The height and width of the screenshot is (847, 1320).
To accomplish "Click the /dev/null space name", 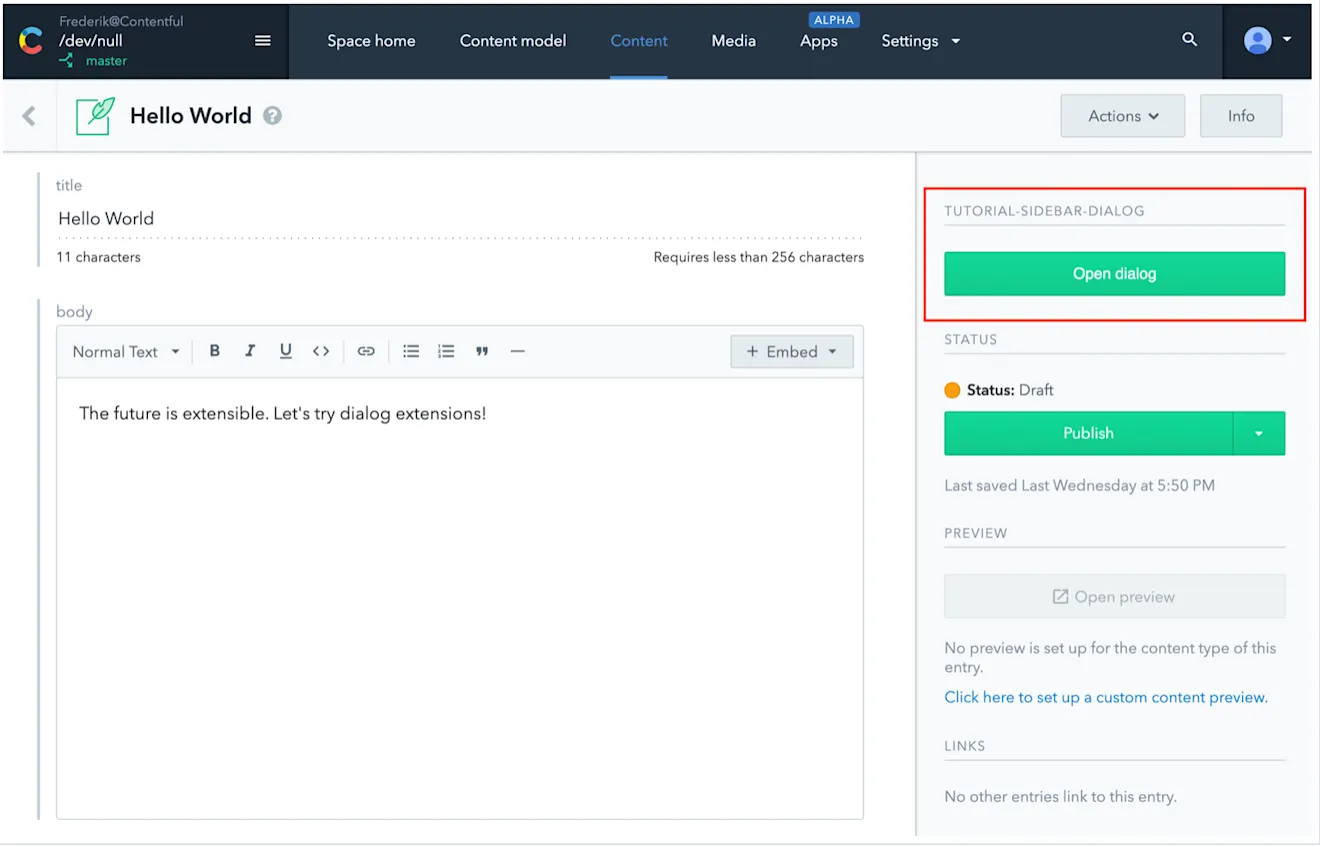I will [91, 41].
